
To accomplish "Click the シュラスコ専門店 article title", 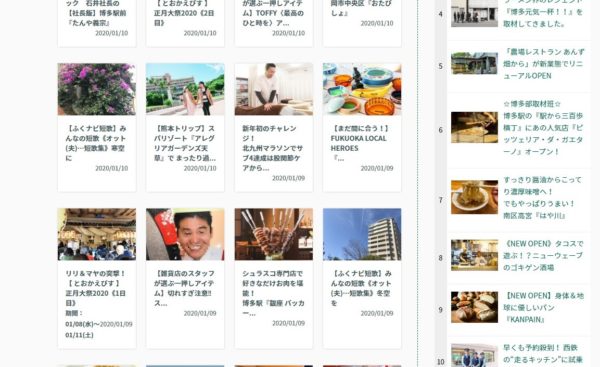I will pos(273,293).
